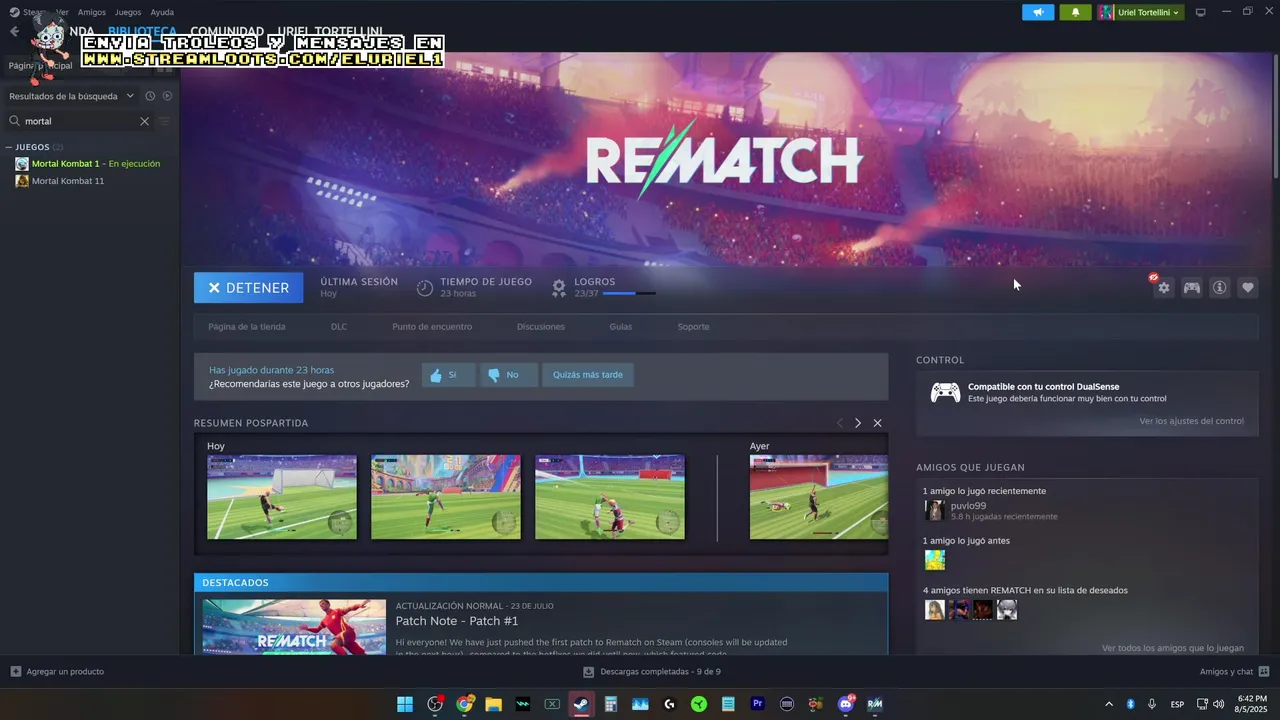Click the Mortal Kombat 11 game icon
The width and height of the screenshot is (1280, 720).
[22, 181]
